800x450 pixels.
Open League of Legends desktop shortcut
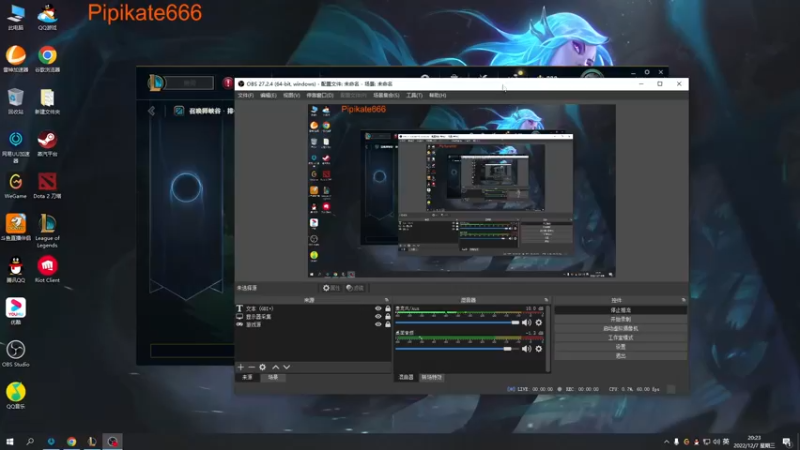click(47, 231)
